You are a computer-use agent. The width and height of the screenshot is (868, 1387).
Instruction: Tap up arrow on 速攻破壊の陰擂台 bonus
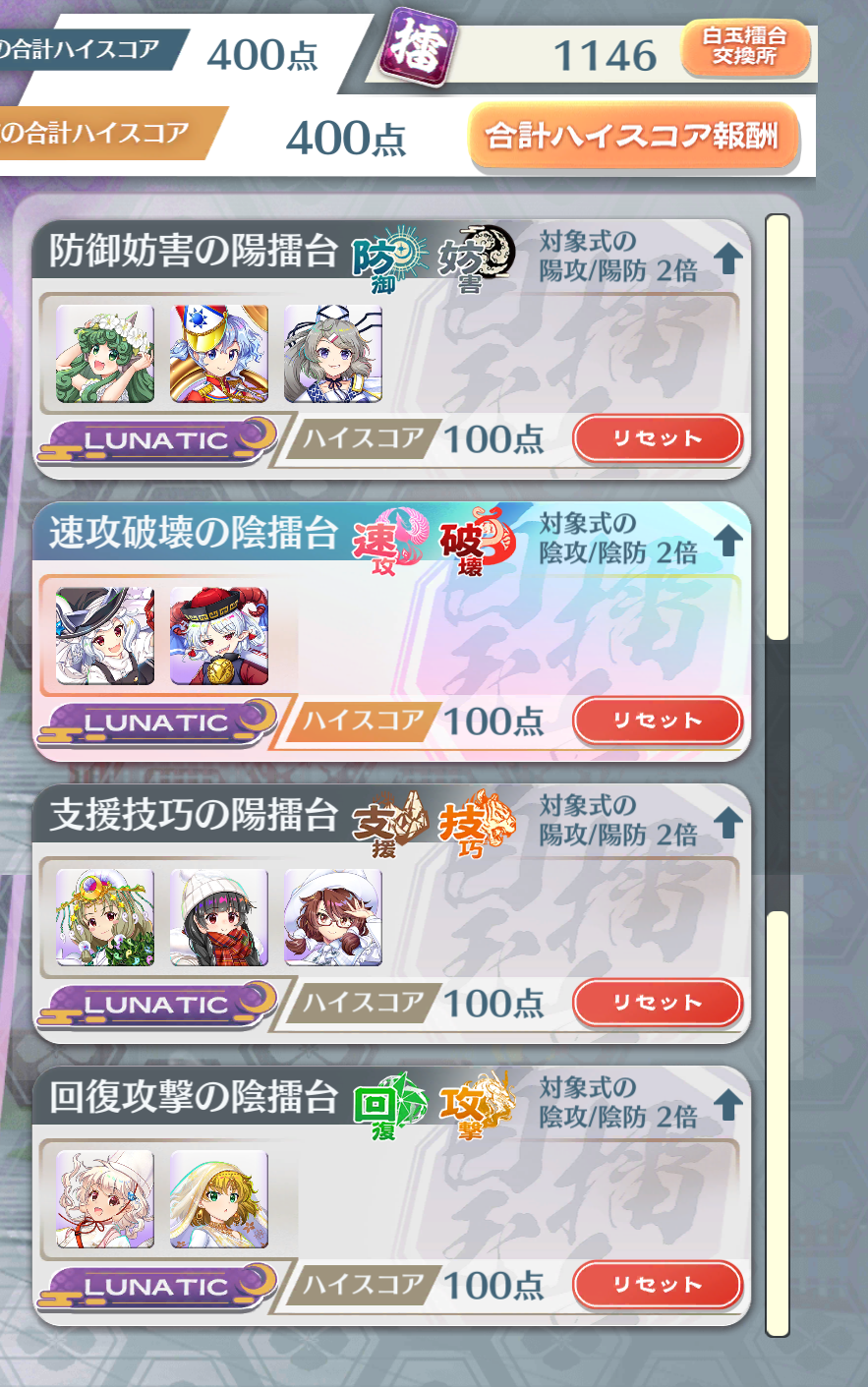point(727,541)
